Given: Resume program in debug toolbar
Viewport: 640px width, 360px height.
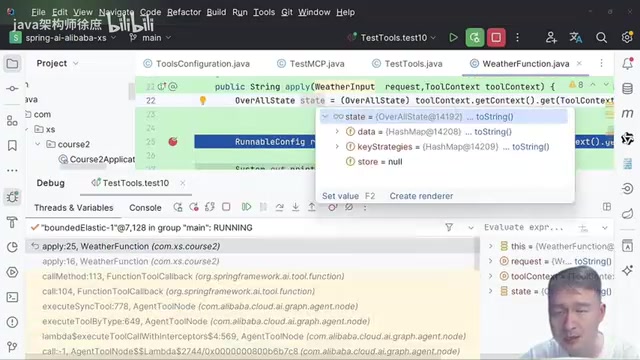Looking at the screenshot, I should [x=246, y=207].
